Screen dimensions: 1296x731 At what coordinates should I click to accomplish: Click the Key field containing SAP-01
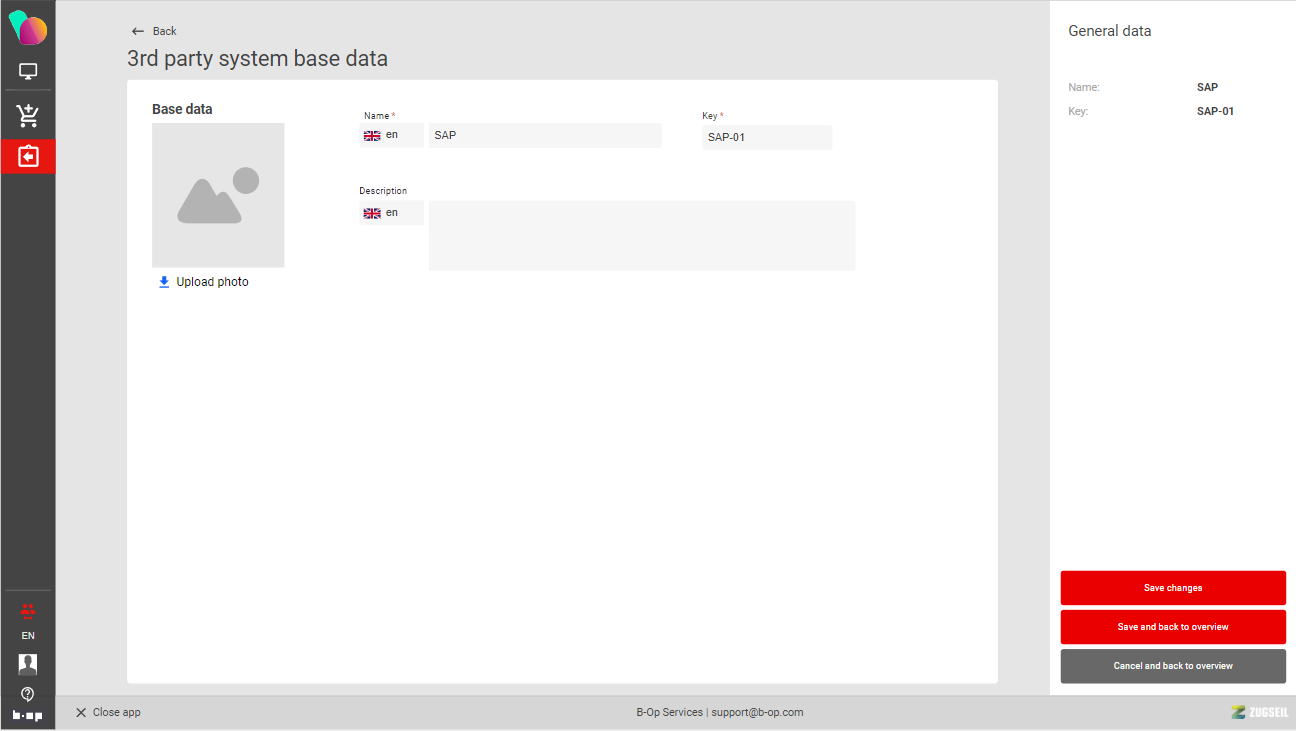[x=767, y=137]
